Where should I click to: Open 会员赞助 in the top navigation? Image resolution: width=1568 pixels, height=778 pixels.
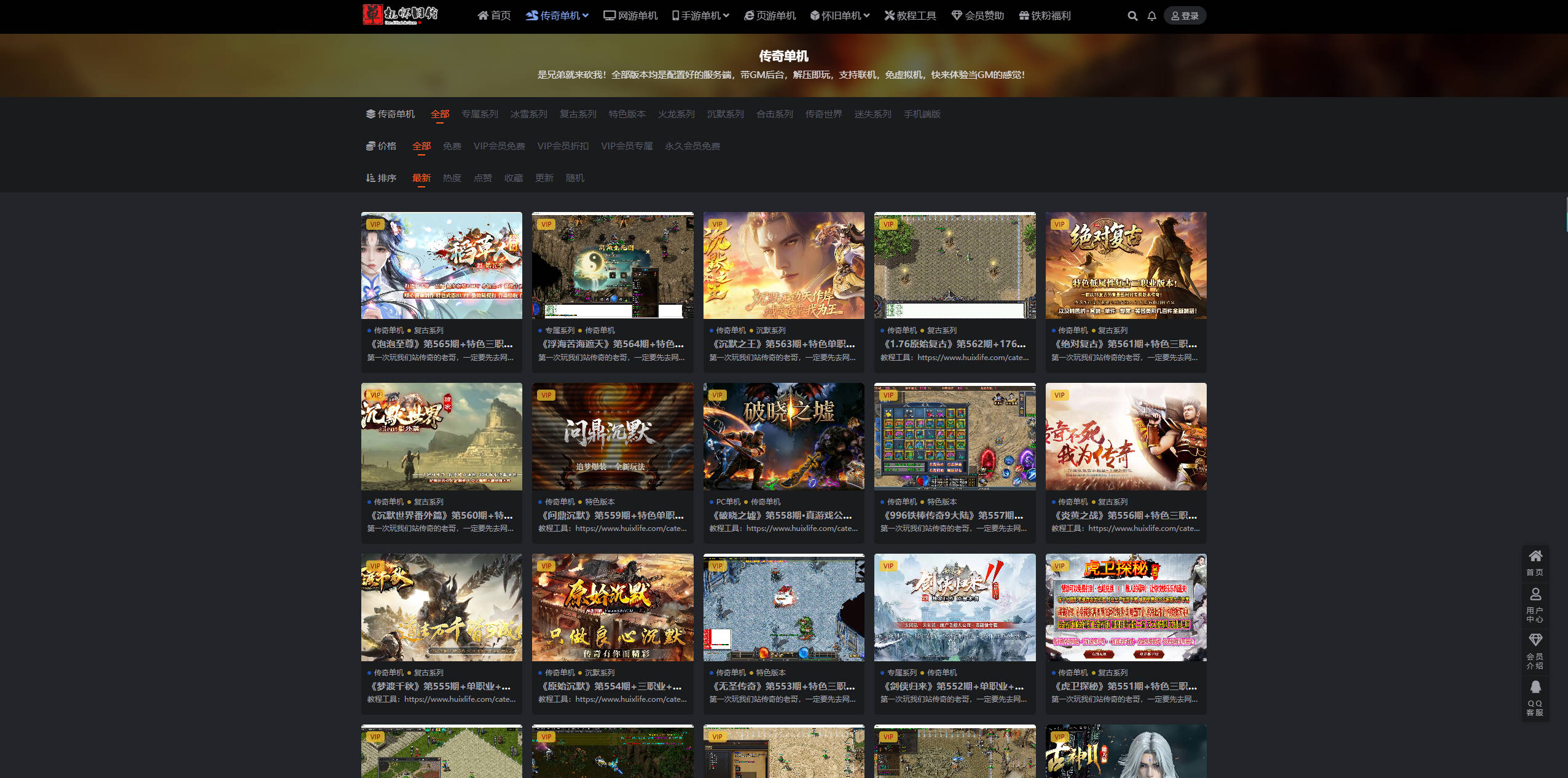coord(978,16)
